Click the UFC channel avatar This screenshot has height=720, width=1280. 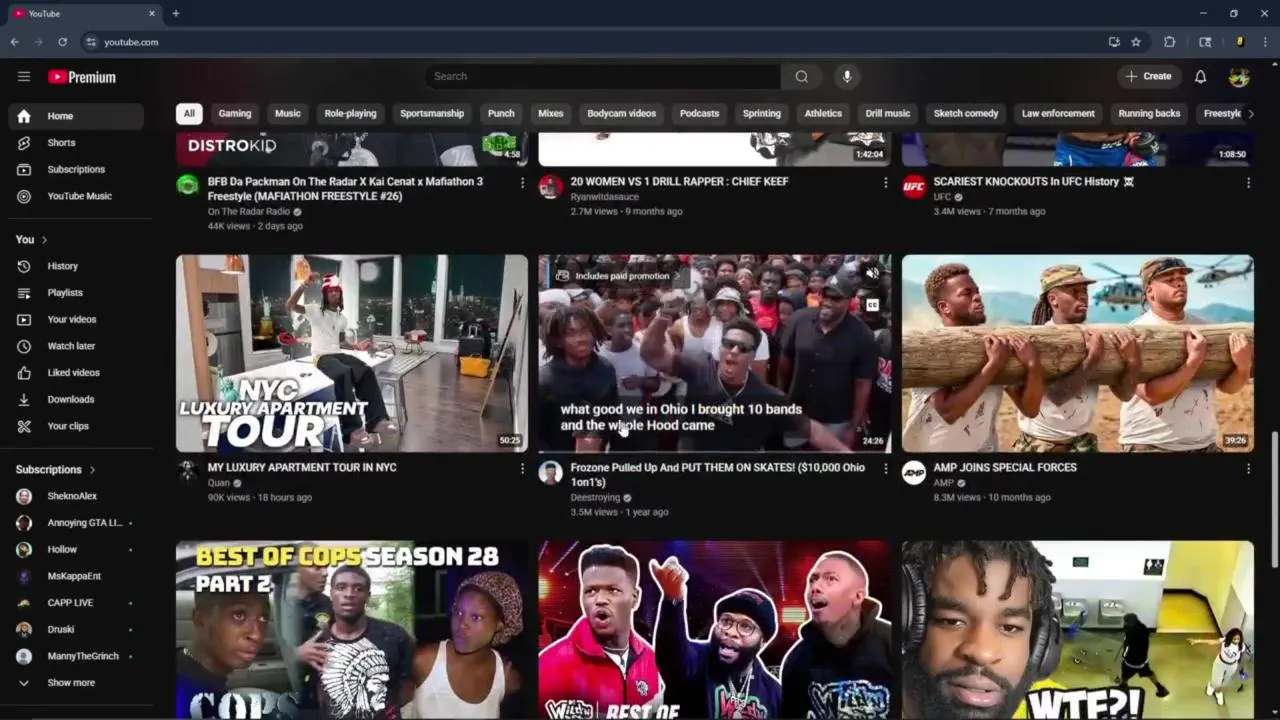point(914,186)
